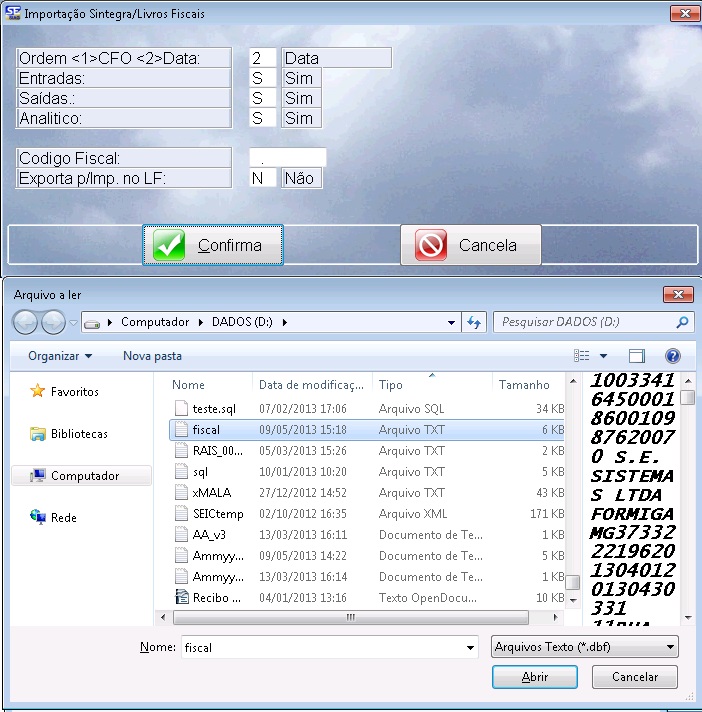Click the SE application icon in title bar

tap(13, 13)
